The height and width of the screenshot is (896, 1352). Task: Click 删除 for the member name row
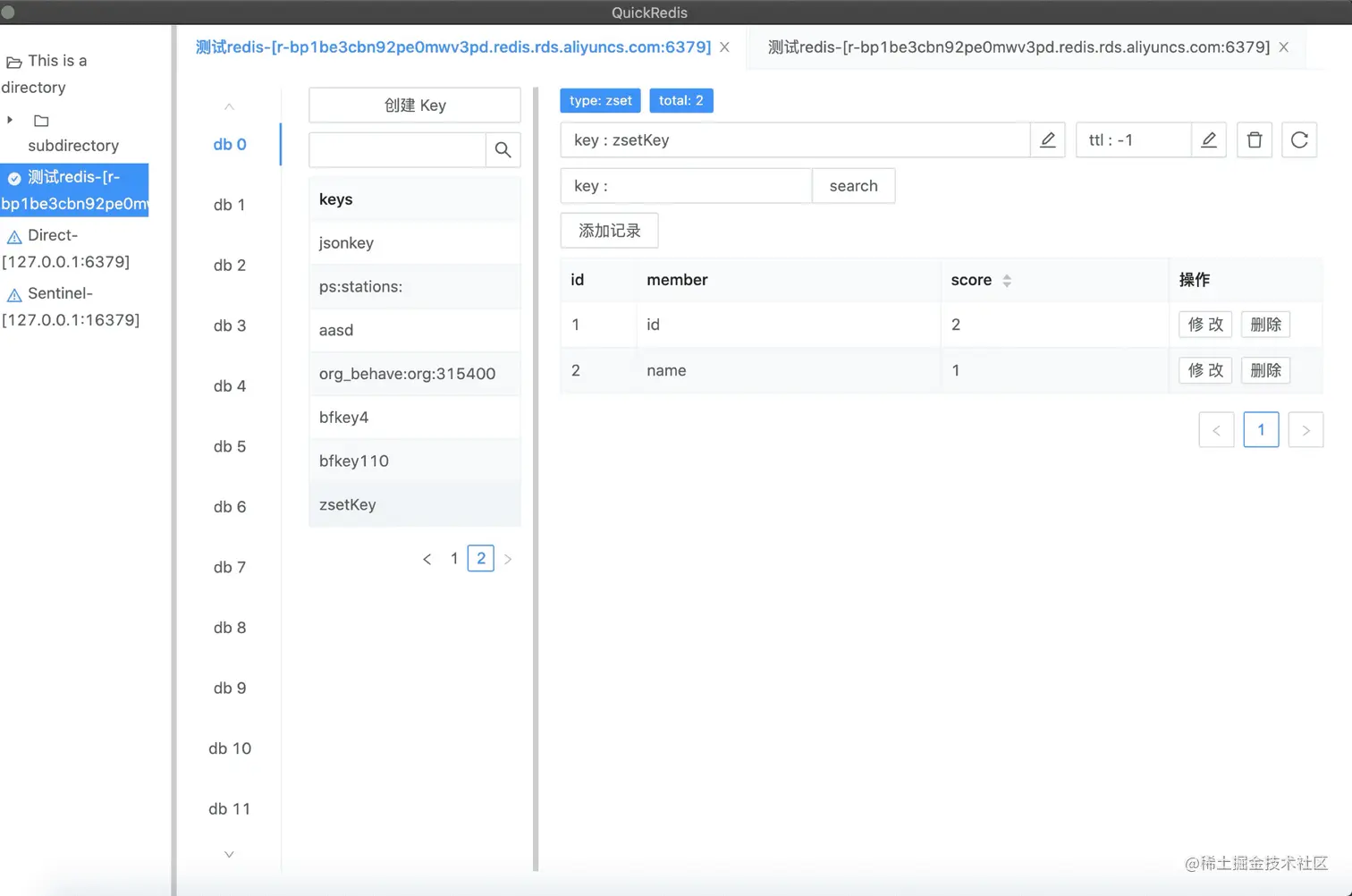tap(1265, 370)
